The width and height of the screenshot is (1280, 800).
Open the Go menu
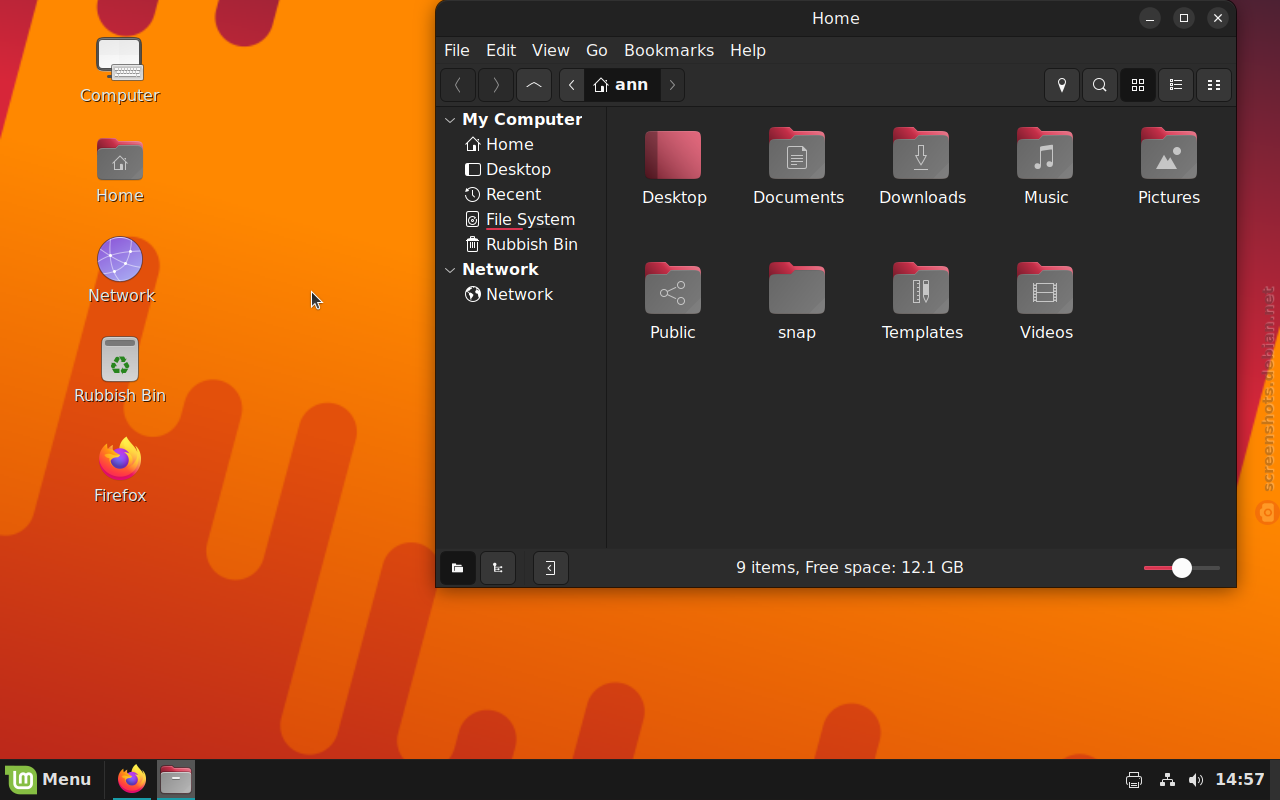[x=597, y=50]
